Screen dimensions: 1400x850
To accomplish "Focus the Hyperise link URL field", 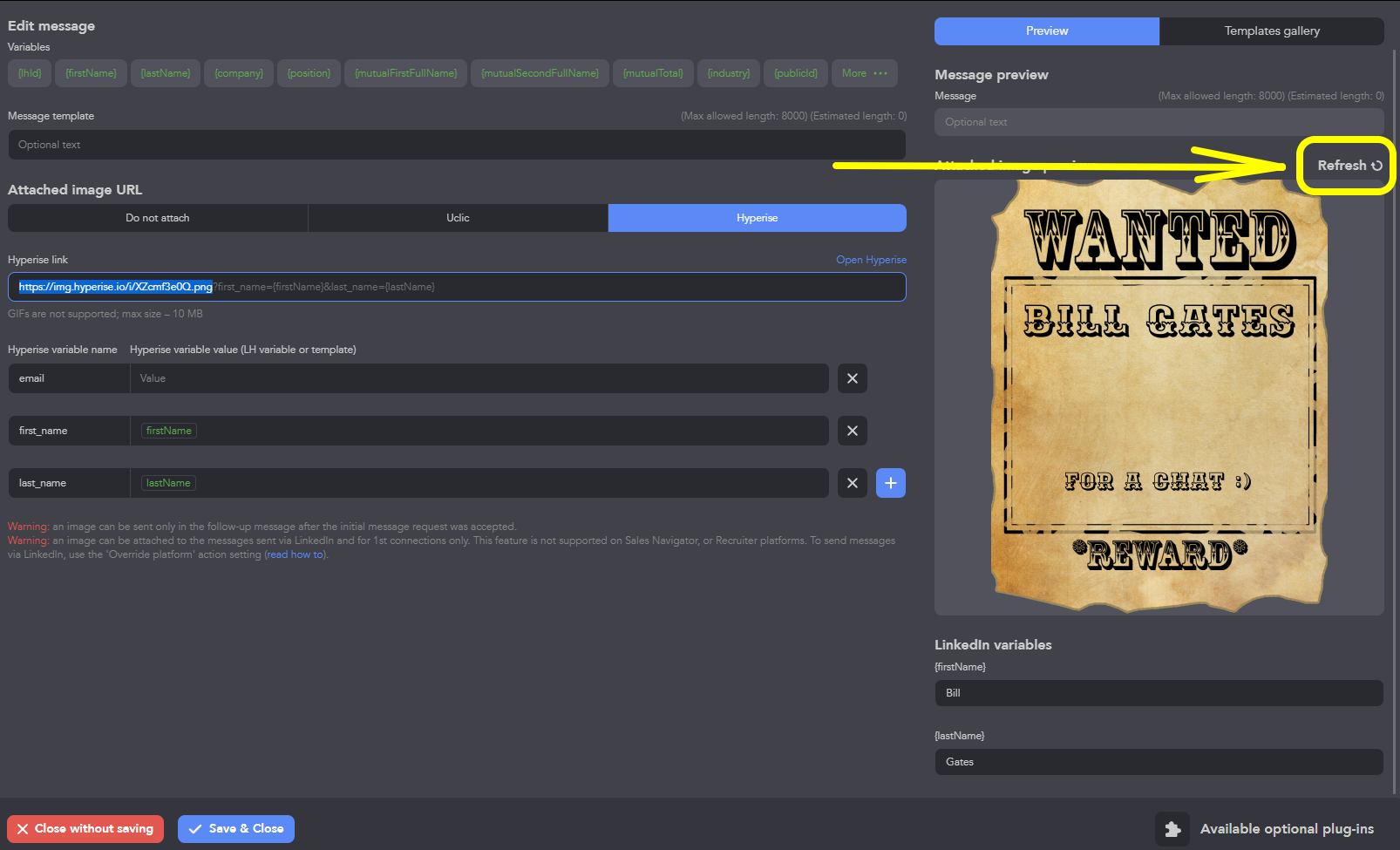I will coord(457,287).
